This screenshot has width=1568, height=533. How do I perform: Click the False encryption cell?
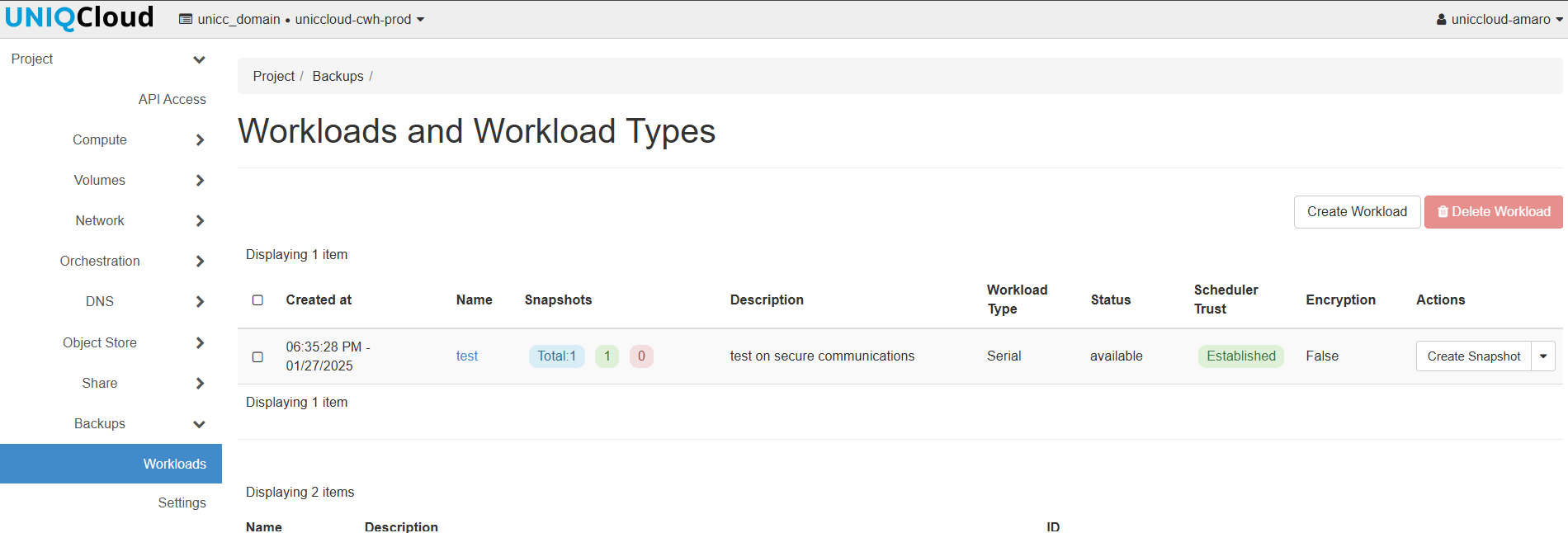pyautogui.click(x=1322, y=356)
